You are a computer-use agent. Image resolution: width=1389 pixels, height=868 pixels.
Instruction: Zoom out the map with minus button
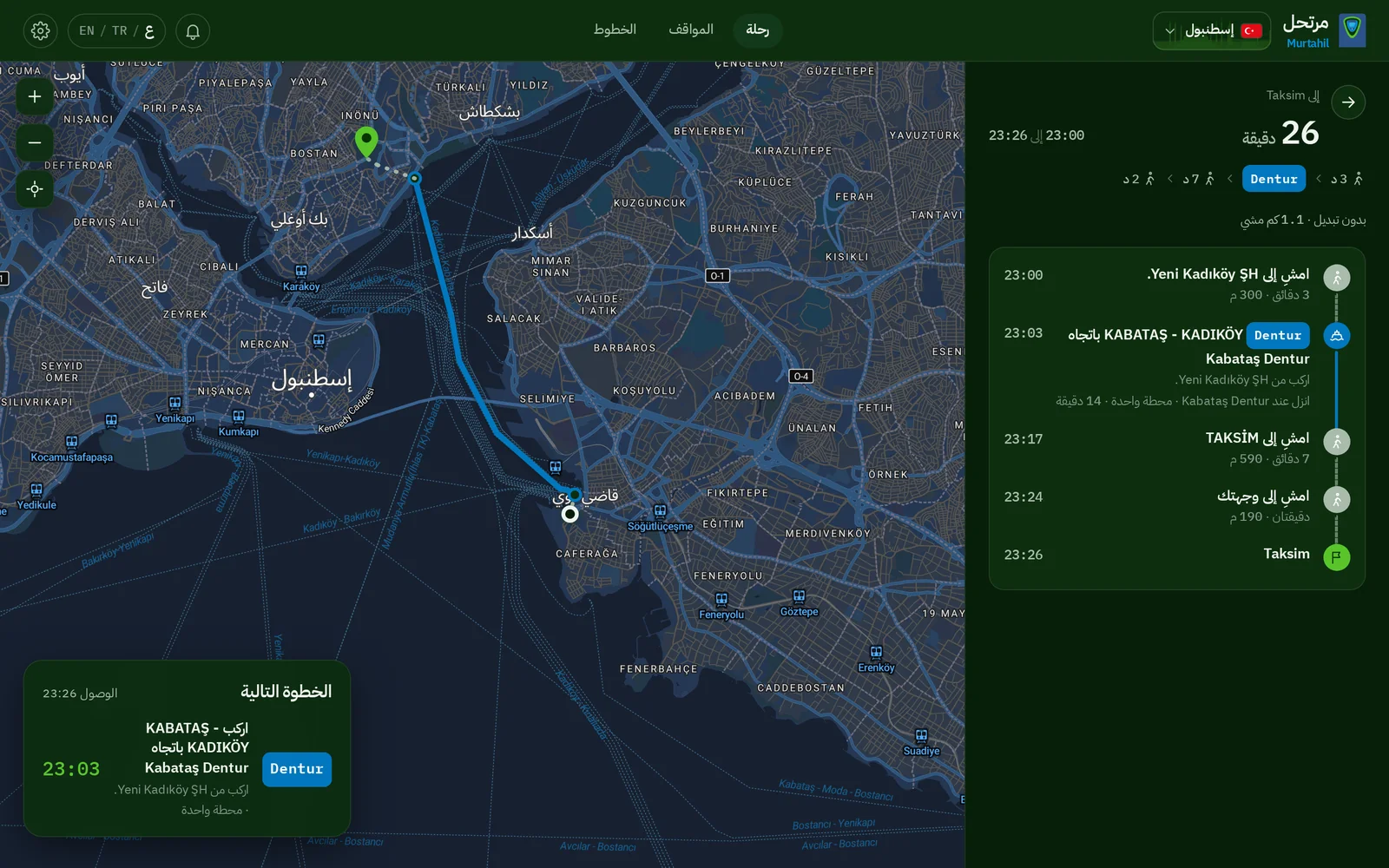click(35, 142)
